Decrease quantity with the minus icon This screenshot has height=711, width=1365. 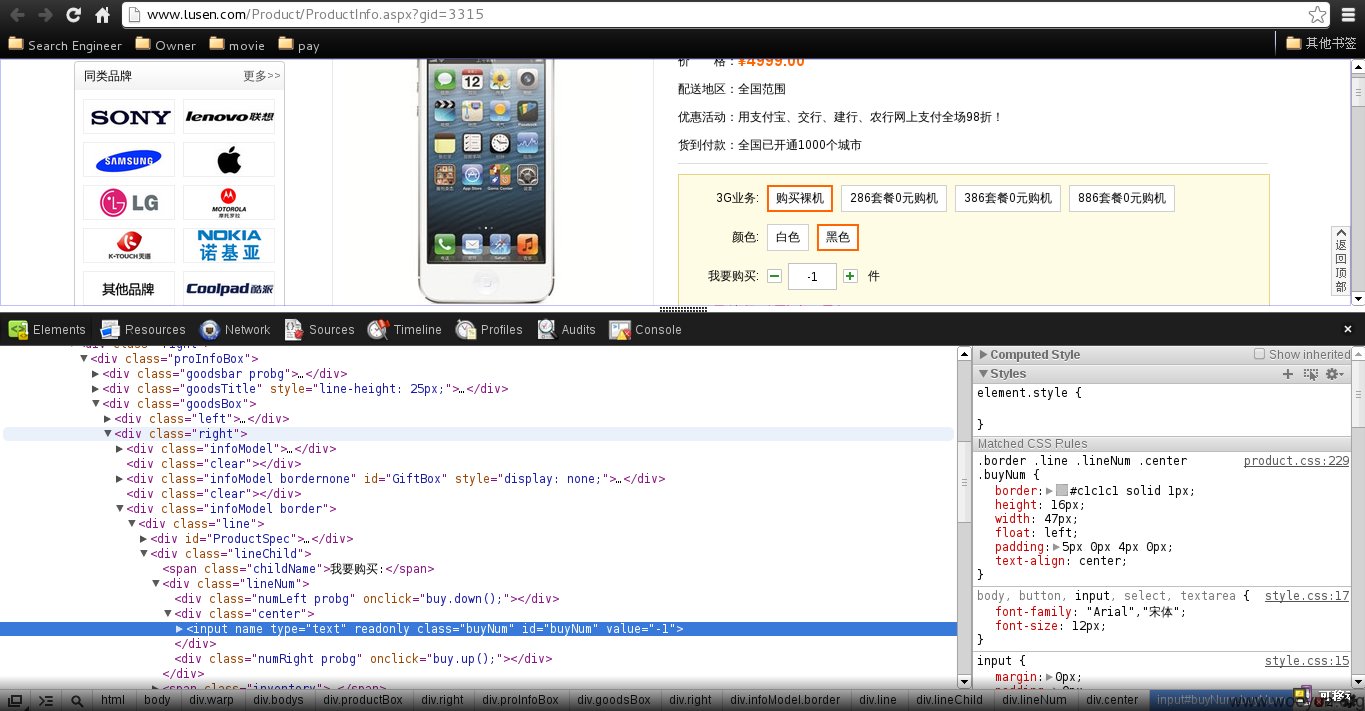tap(774, 276)
